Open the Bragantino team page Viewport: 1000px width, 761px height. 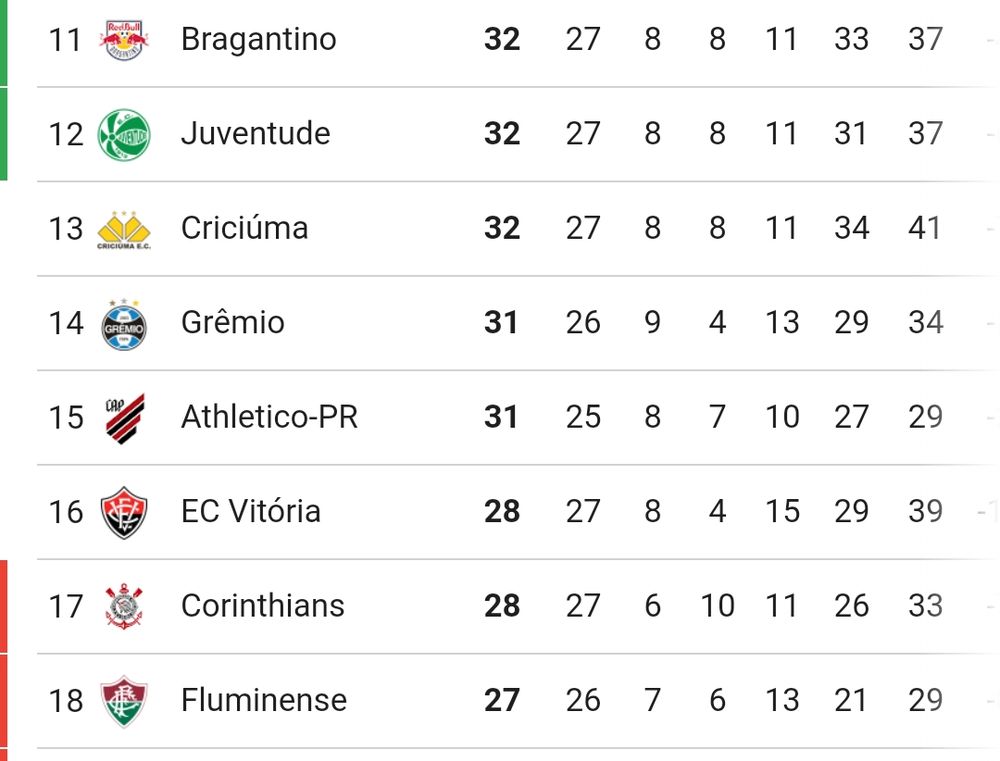(x=258, y=39)
